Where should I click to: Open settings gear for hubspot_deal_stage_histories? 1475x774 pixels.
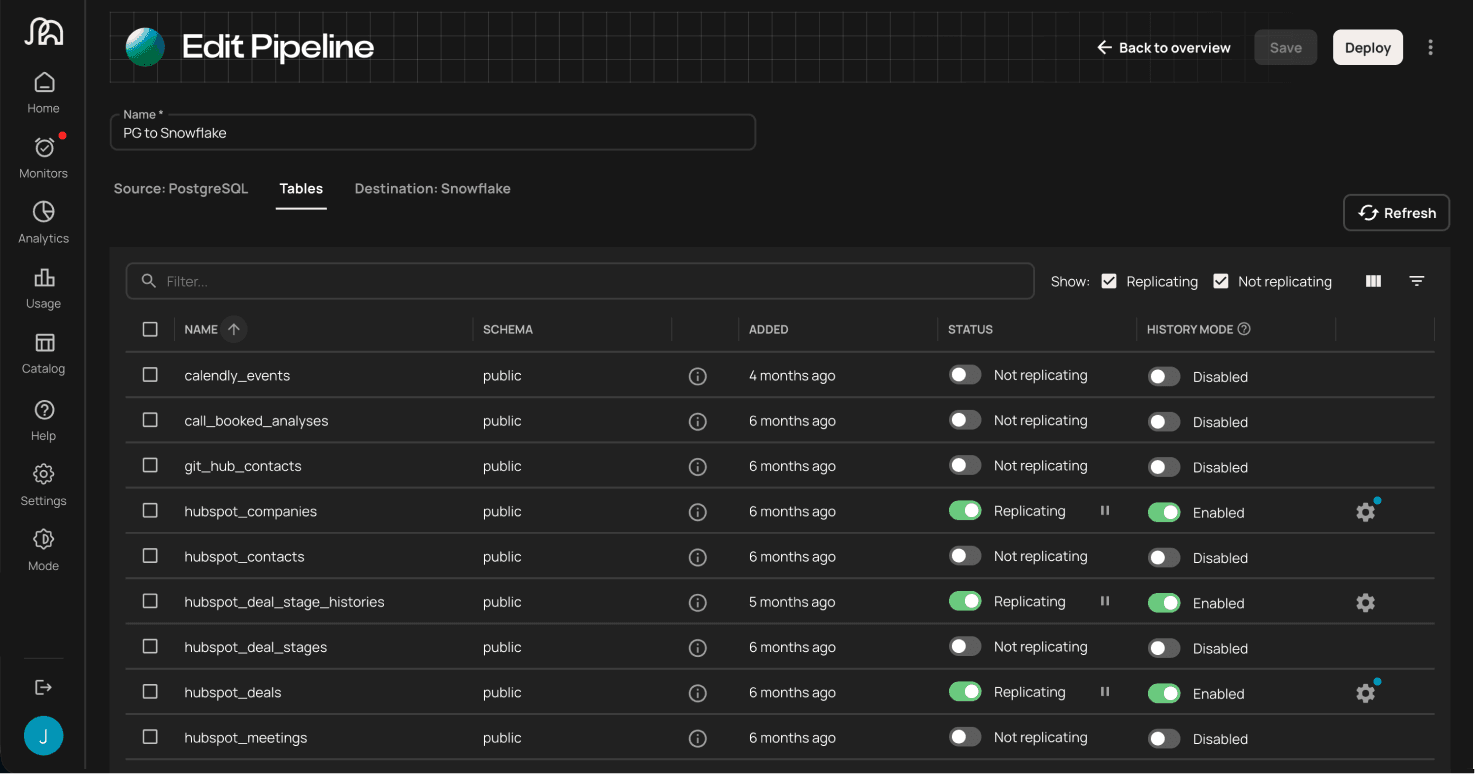[1365, 603]
